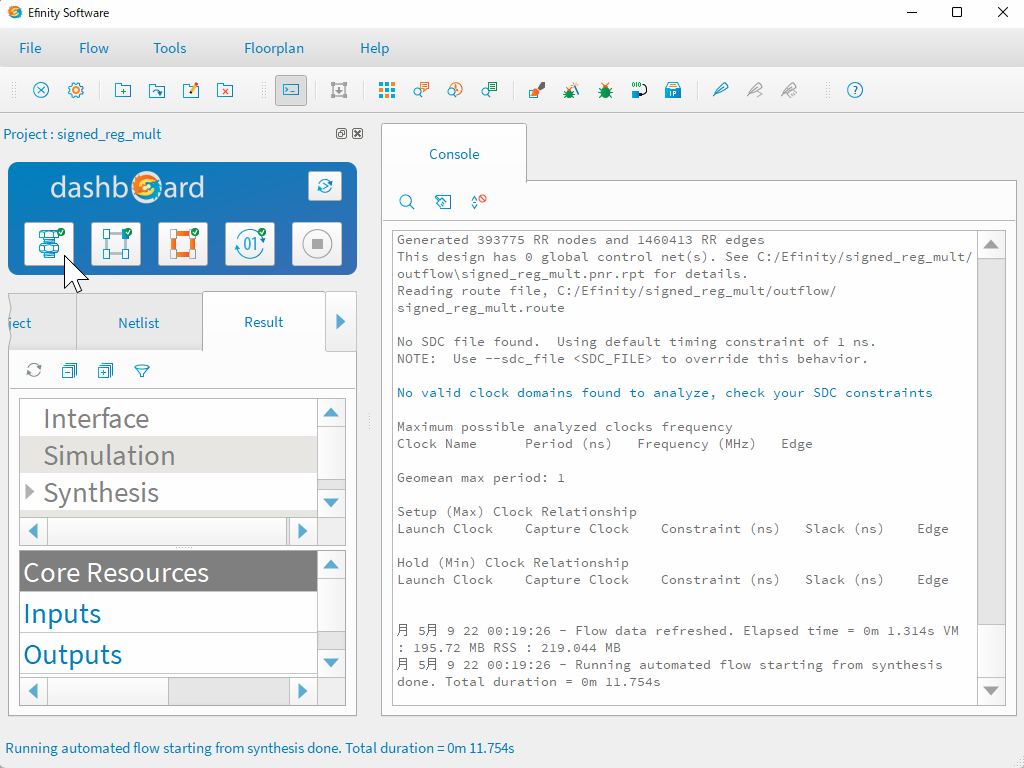1024x768 pixels.
Task: Toggle the console view toolbar button
Action: (291, 90)
